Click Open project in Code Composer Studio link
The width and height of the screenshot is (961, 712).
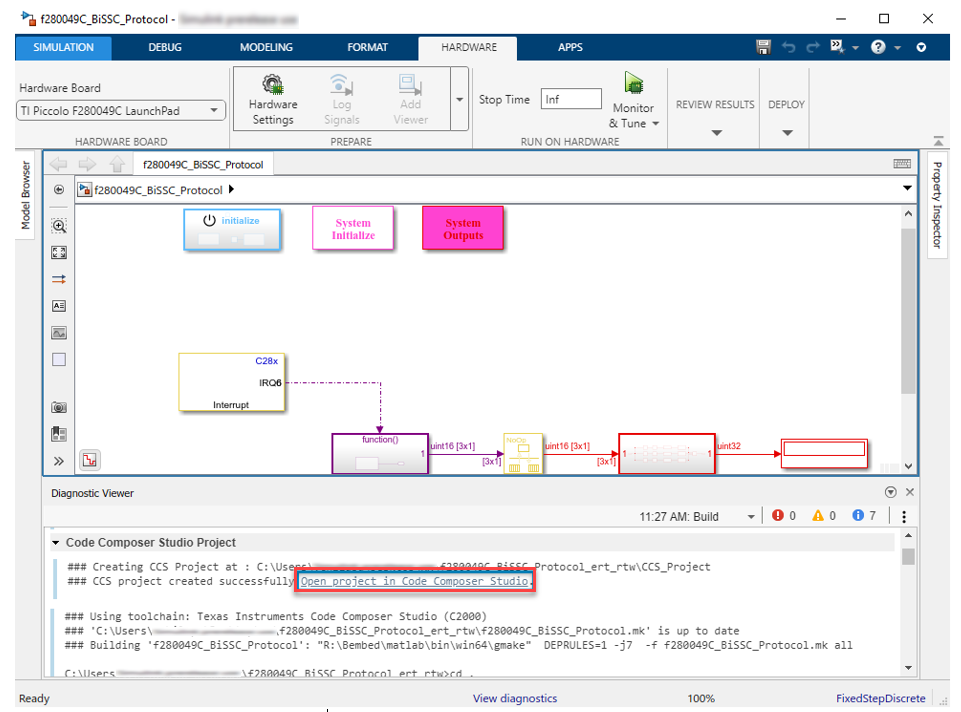[x=415, y=581]
